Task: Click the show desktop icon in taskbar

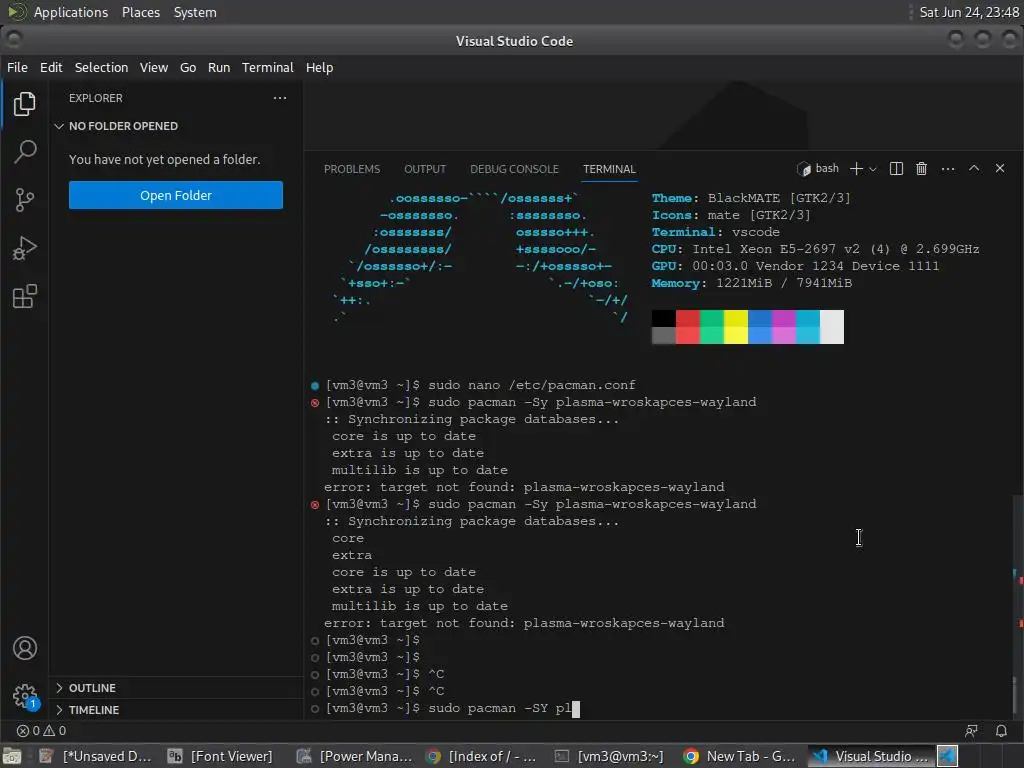Action: [x=12, y=756]
